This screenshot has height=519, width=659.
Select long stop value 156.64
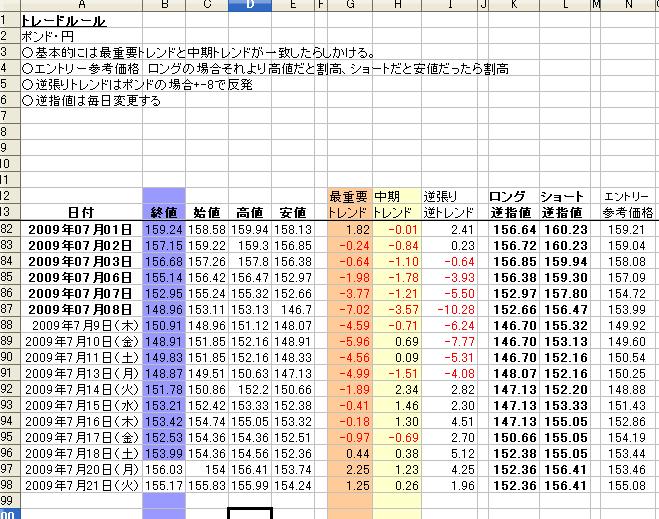pos(512,229)
